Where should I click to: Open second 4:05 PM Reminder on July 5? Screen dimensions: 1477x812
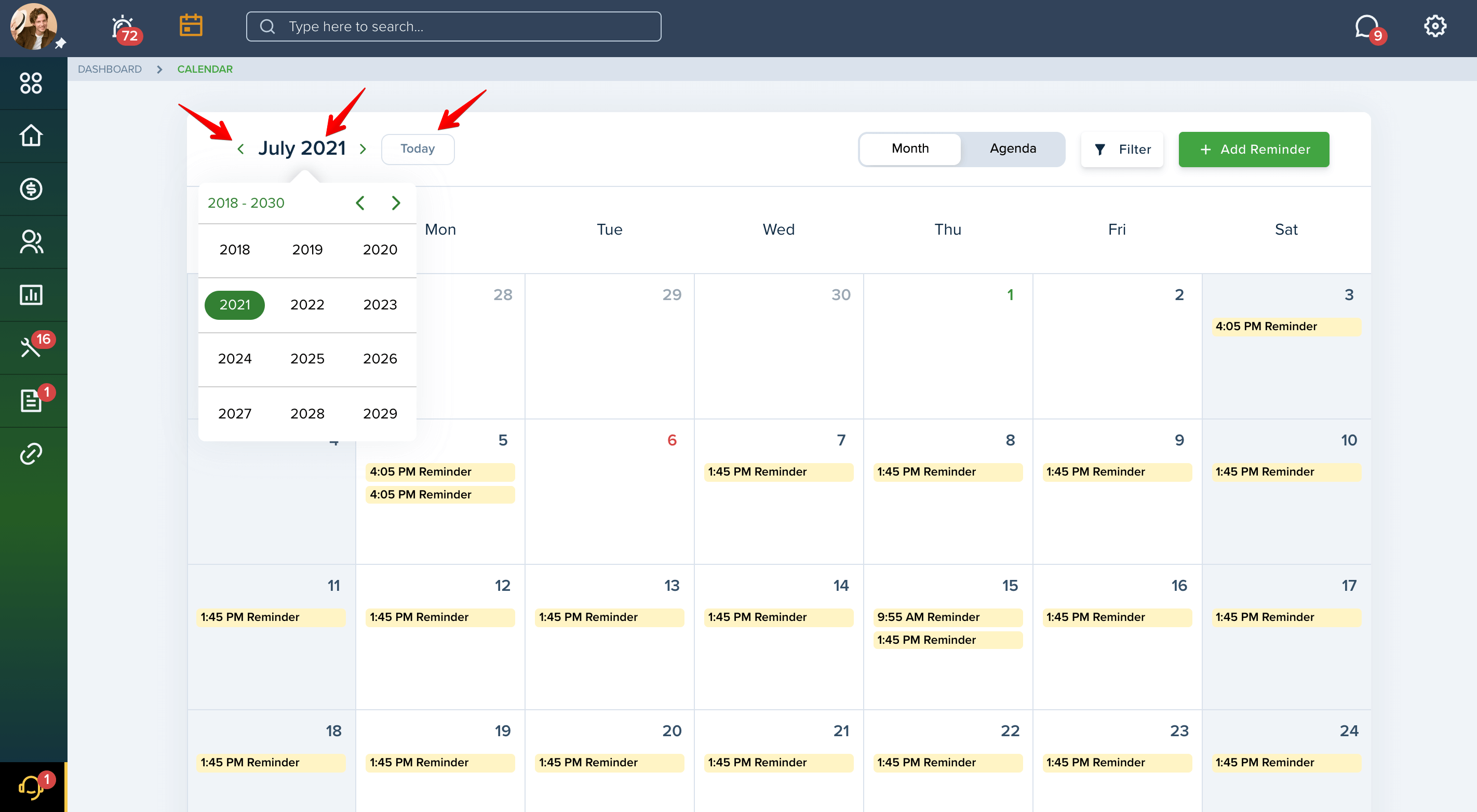tap(440, 495)
